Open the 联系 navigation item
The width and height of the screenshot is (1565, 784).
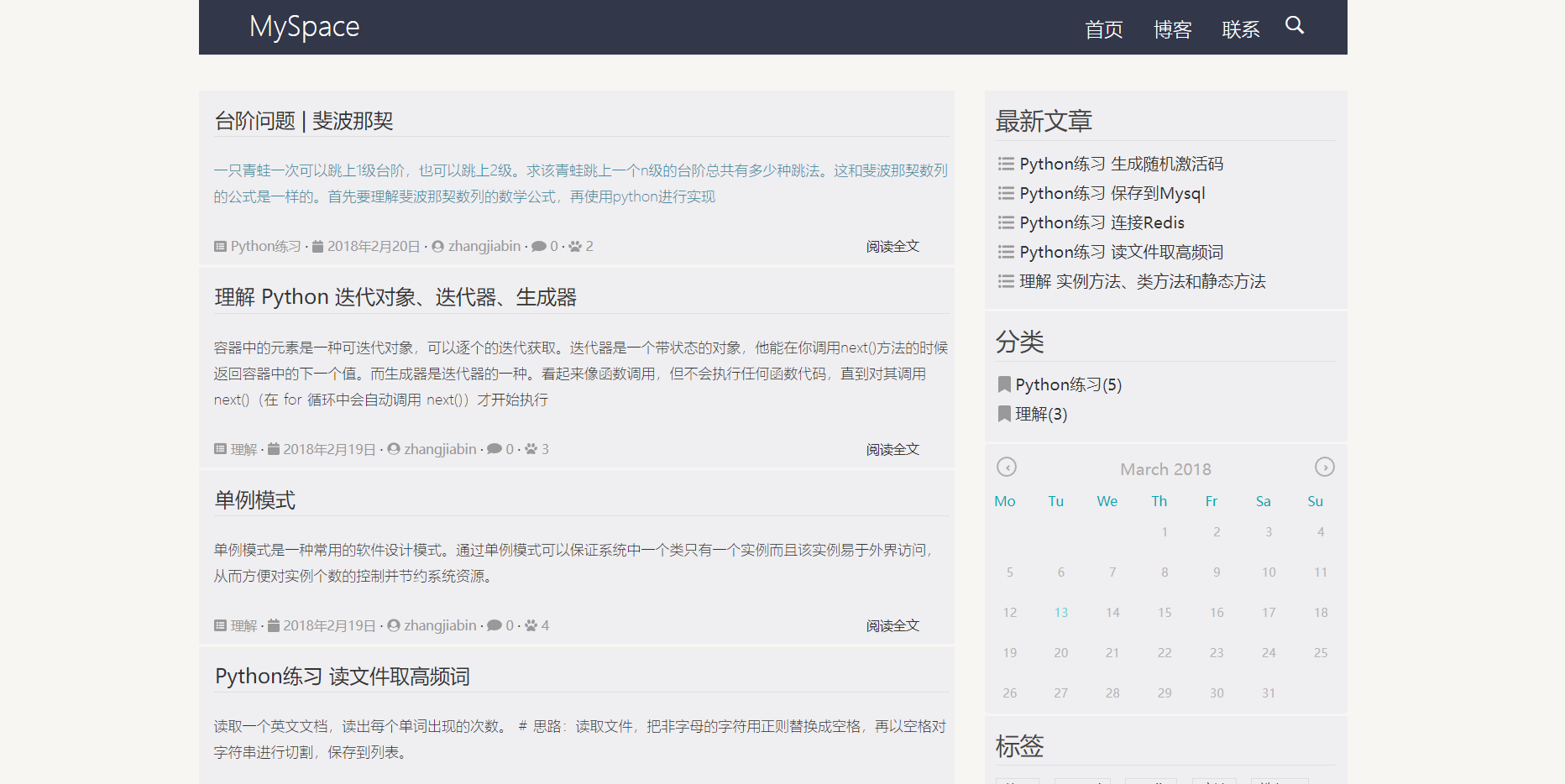point(1240,29)
